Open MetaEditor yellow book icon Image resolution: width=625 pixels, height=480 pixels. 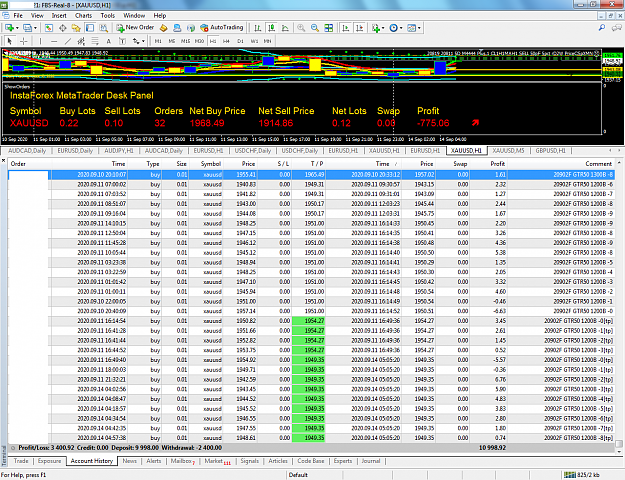tap(163, 28)
